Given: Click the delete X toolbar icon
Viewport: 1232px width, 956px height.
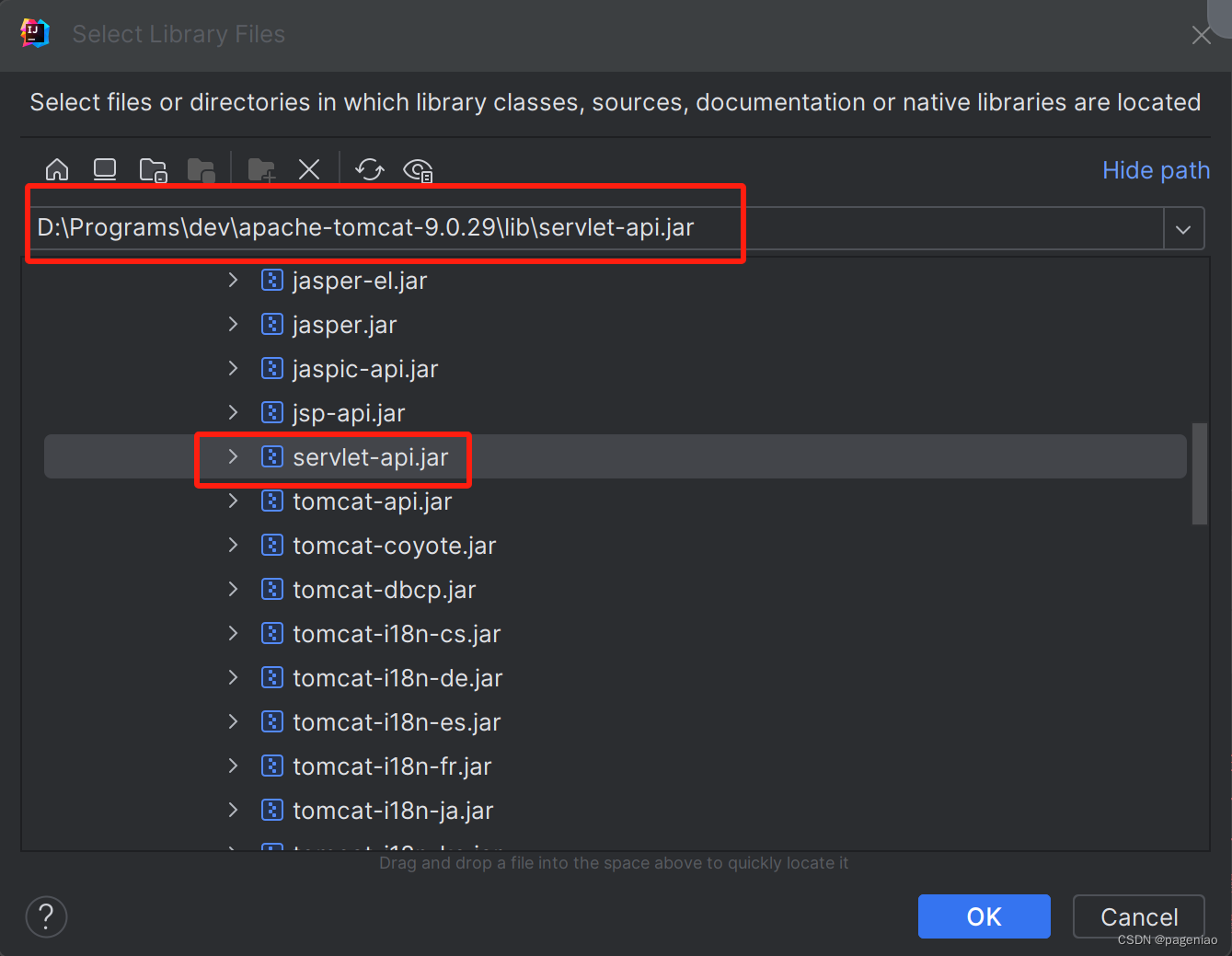Looking at the screenshot, I should [x=309, y=169].
